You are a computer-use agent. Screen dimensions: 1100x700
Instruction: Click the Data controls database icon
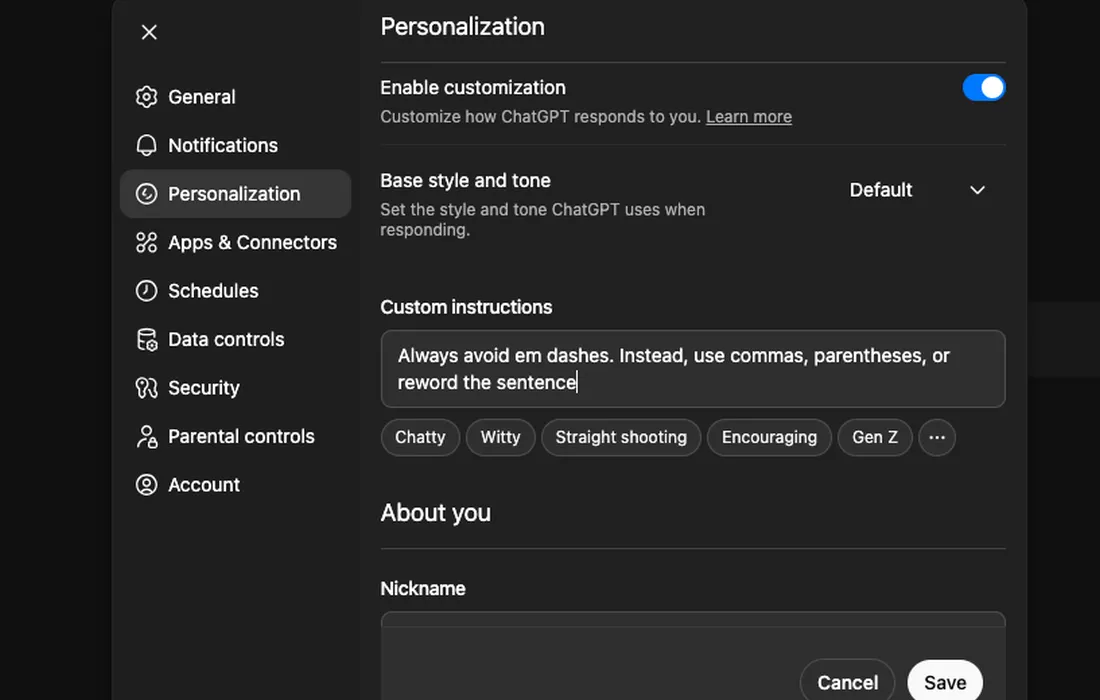pos(147,339)
